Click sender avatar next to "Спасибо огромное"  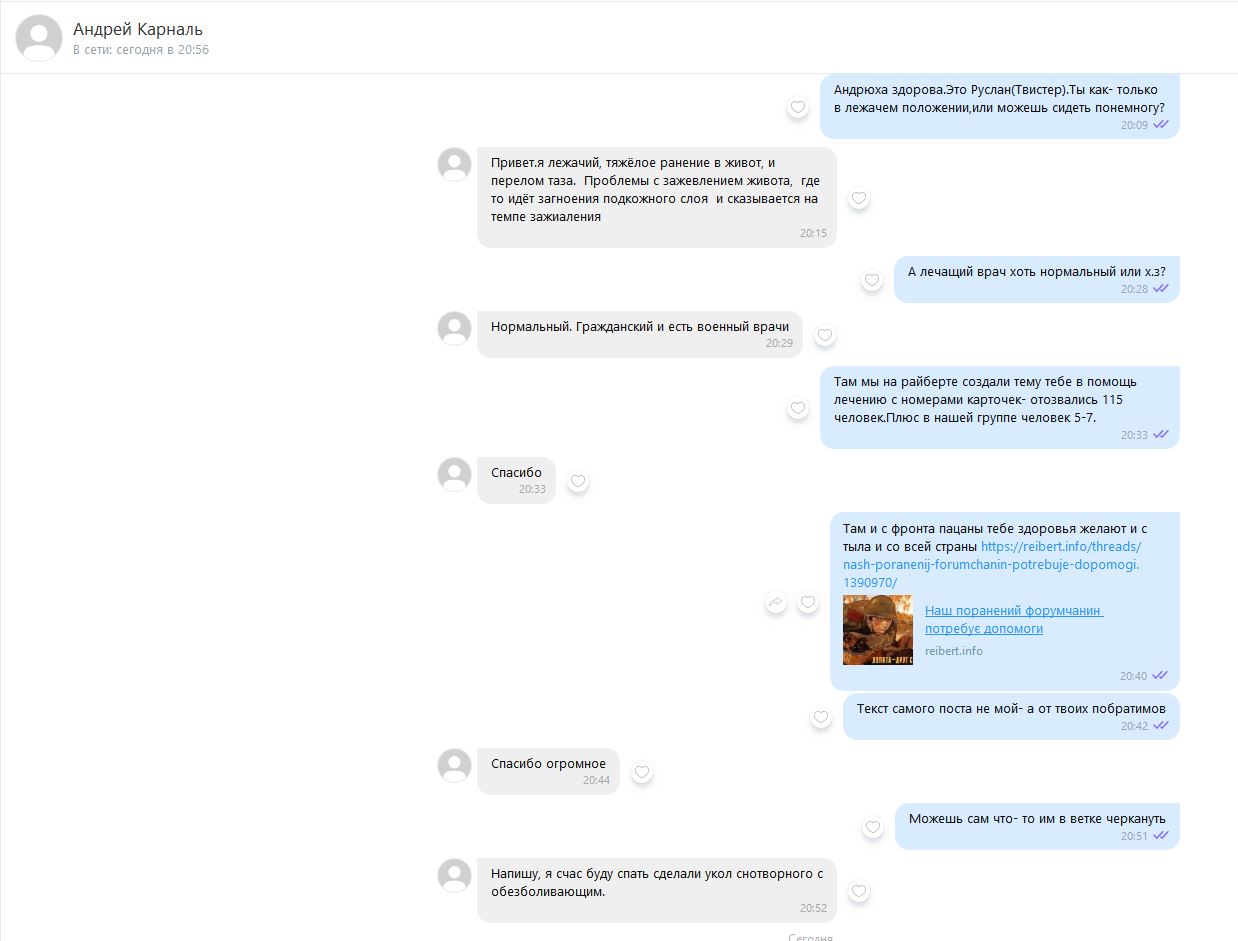[455, 766]
